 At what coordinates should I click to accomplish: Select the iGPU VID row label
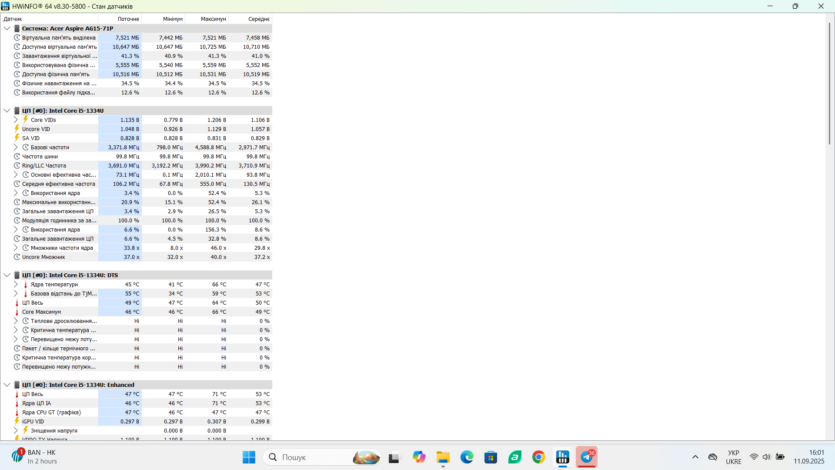click(33, 421)
